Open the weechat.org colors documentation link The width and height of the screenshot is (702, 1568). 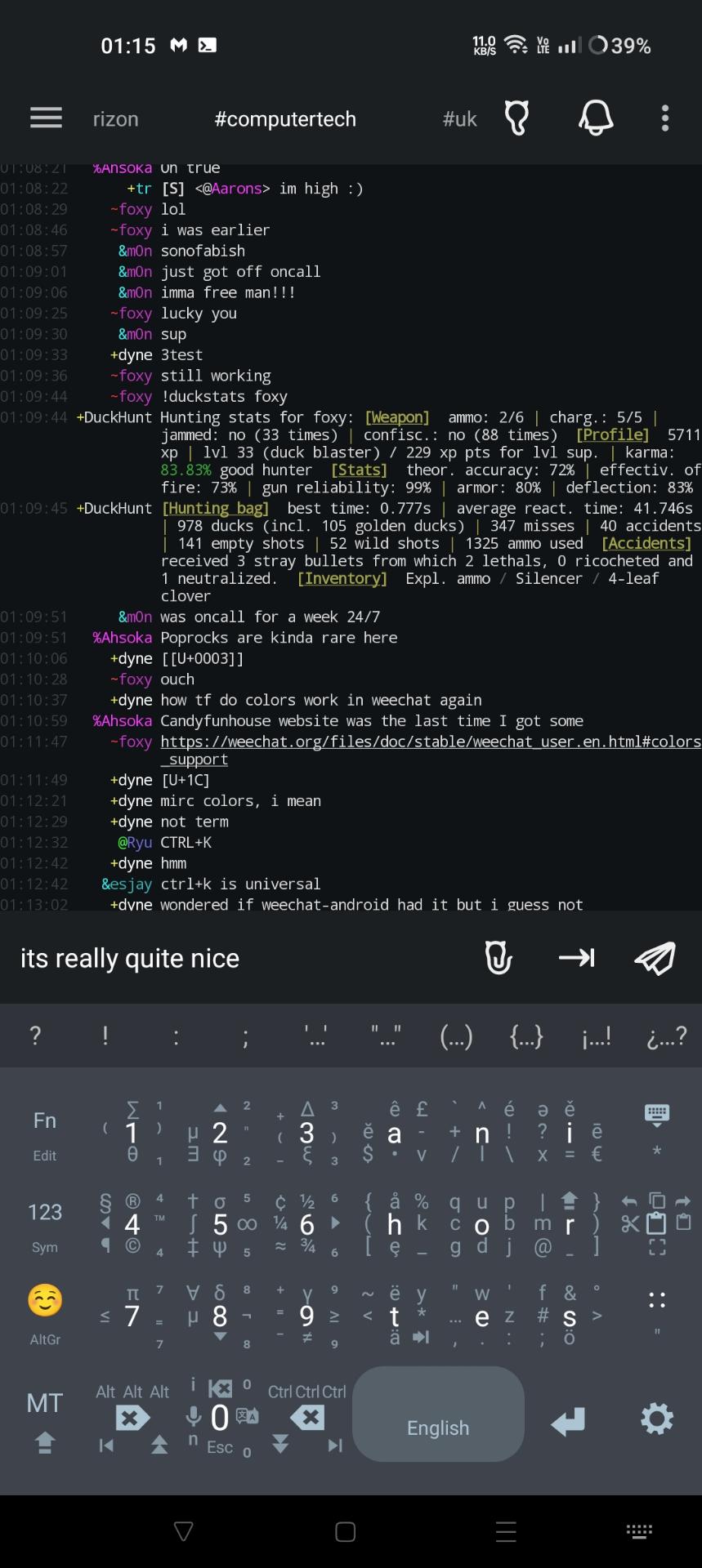coord(430,742)
